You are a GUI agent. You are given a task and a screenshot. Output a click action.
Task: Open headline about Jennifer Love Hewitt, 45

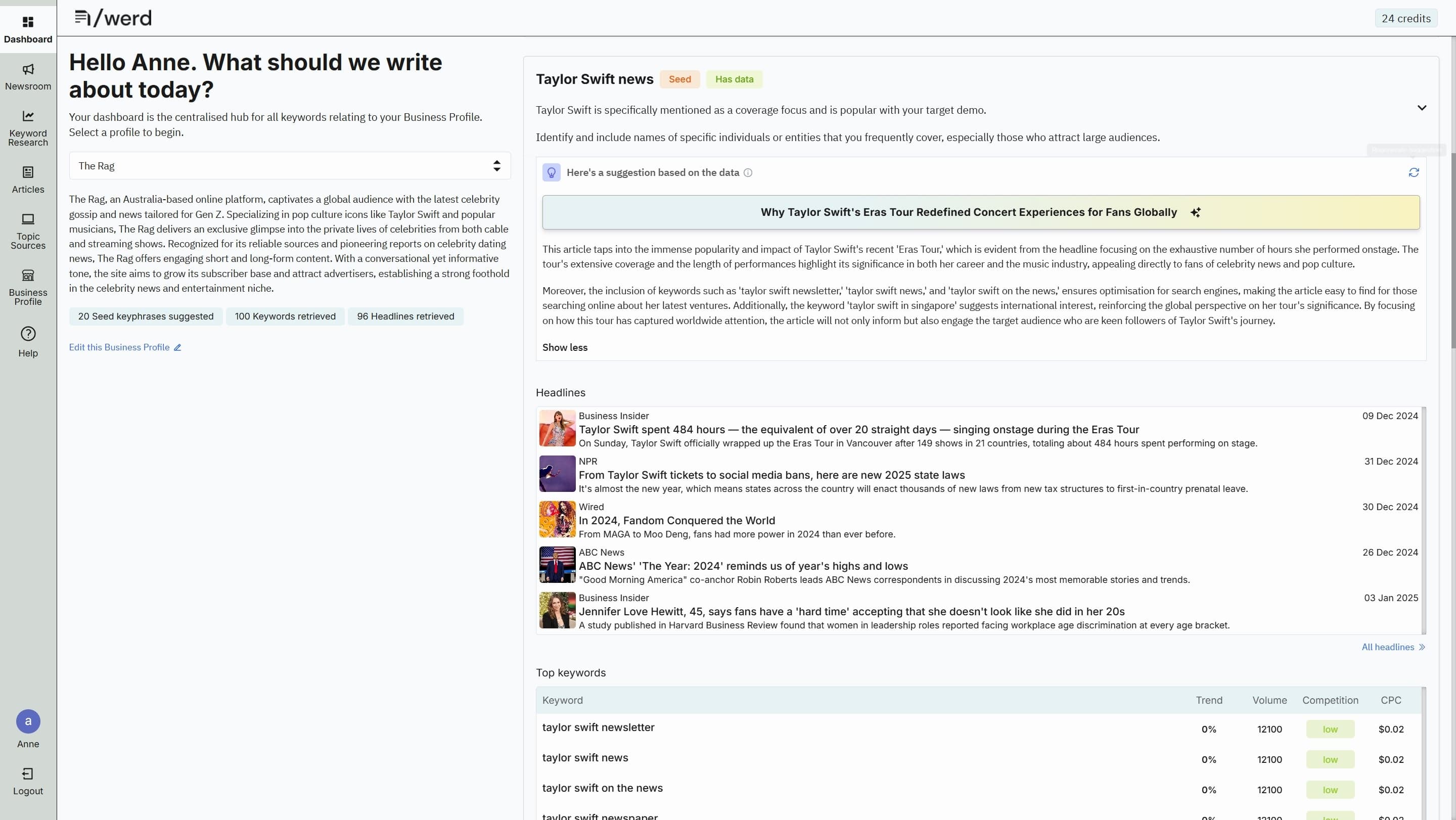click(x=851, y=612)
